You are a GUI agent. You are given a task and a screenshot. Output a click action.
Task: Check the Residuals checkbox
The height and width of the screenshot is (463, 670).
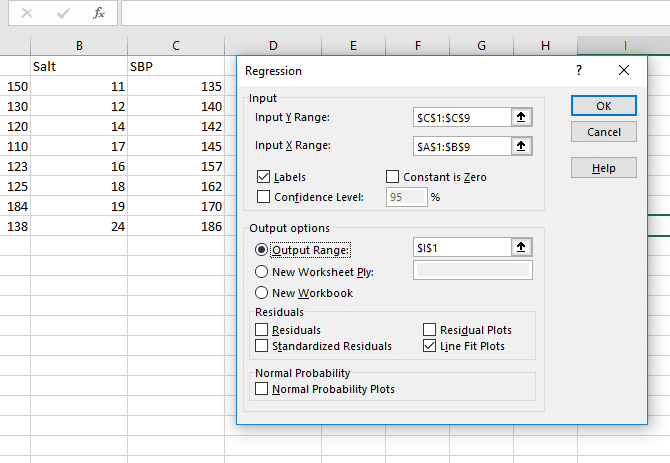point(262,329)
